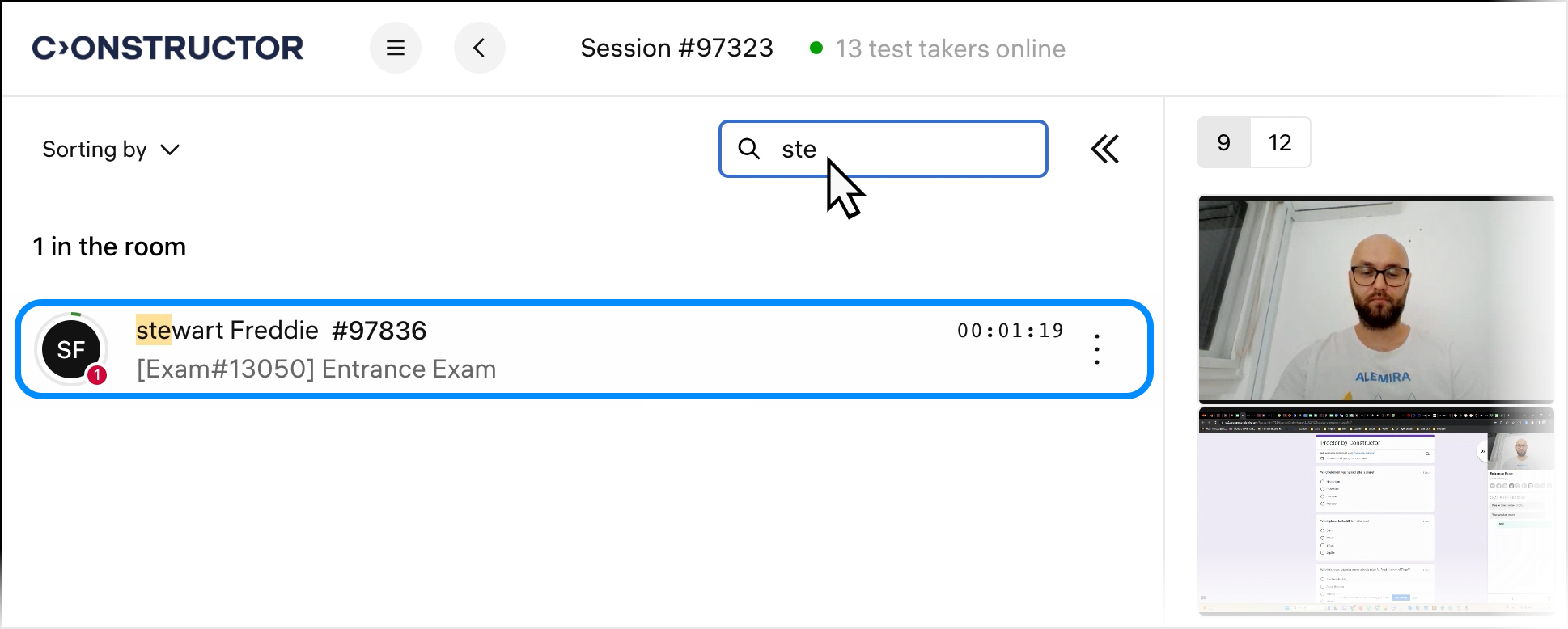The height and width of the screenshot is (629, 1568).
Task: Switch the grid view to 12
Action: (x=1279, y=143)
